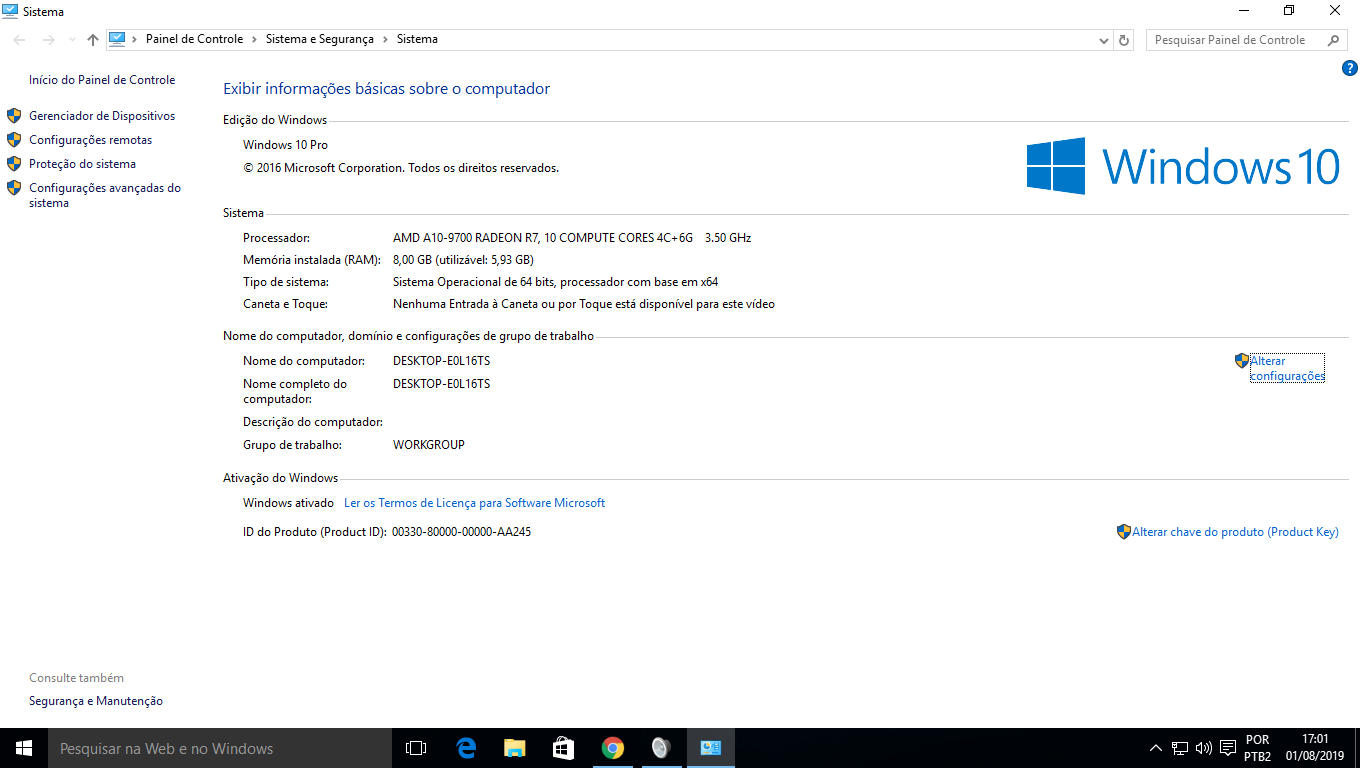Switch to the speaker app on the taskbar

(661, 748)
